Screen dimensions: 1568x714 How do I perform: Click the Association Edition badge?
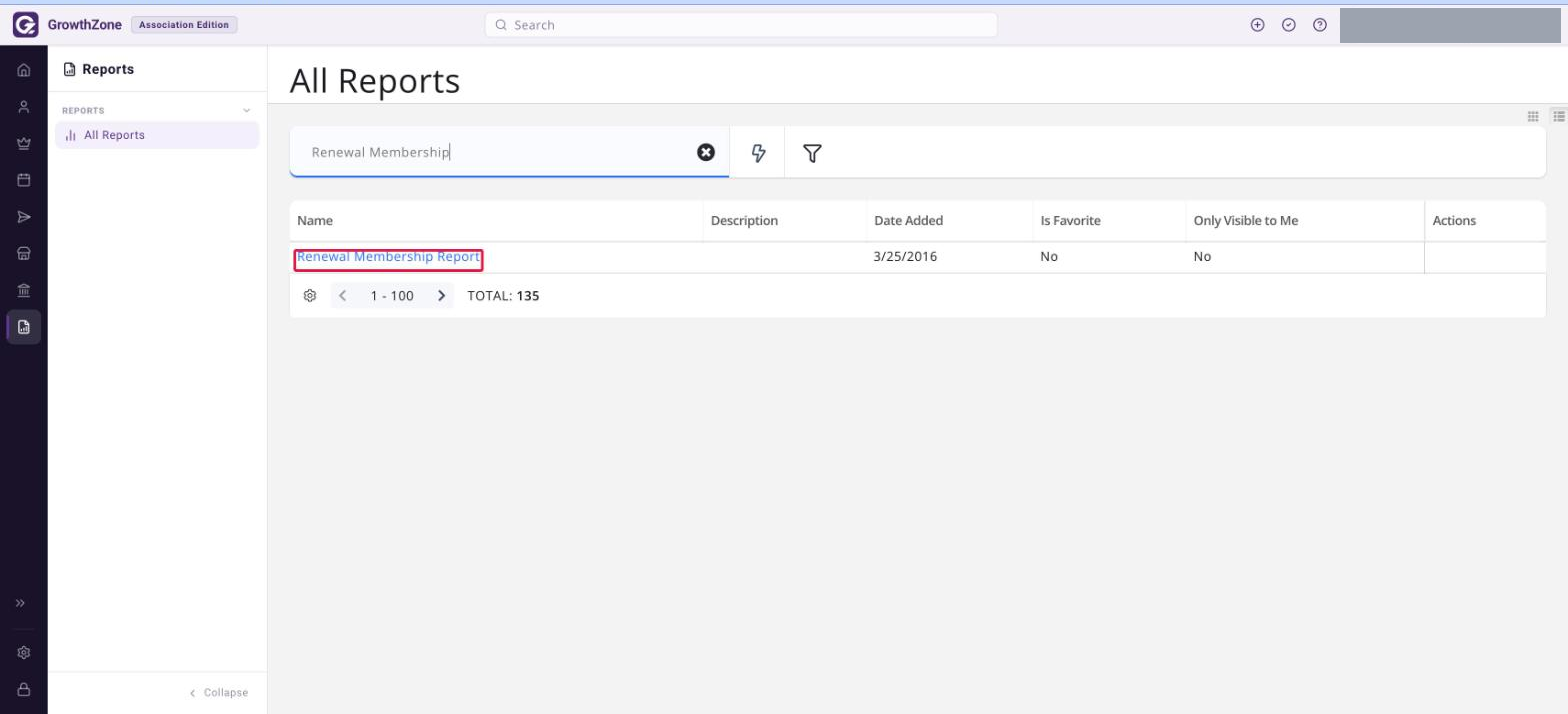click(x=184, y=25)
